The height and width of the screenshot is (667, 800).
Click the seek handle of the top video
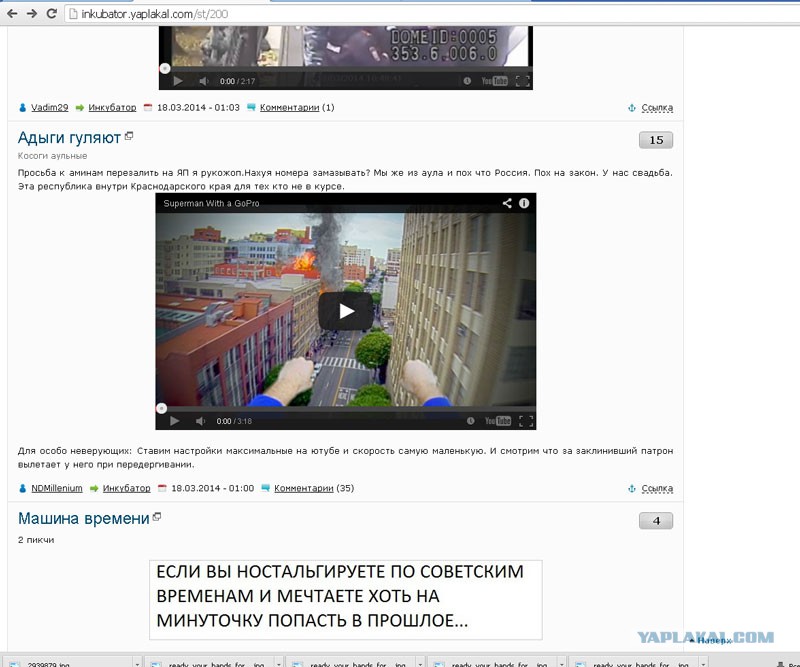[x=165, y=68]
